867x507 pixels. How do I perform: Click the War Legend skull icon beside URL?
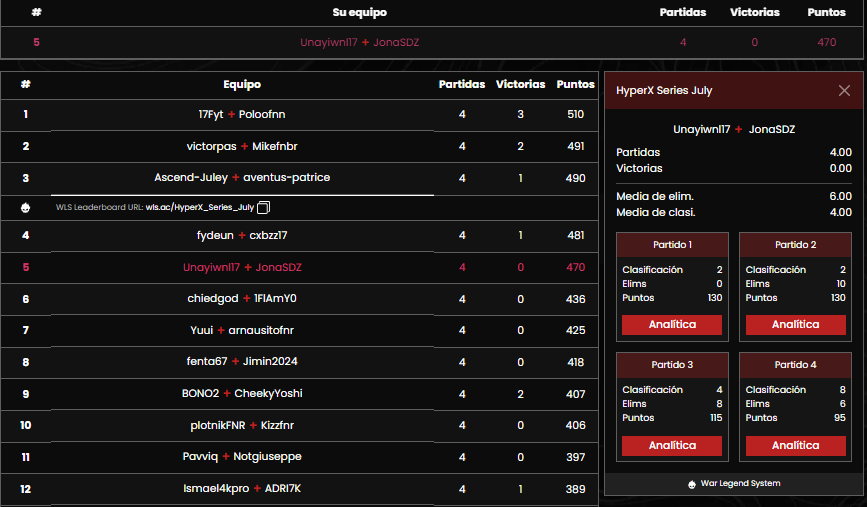coord(25,208)
